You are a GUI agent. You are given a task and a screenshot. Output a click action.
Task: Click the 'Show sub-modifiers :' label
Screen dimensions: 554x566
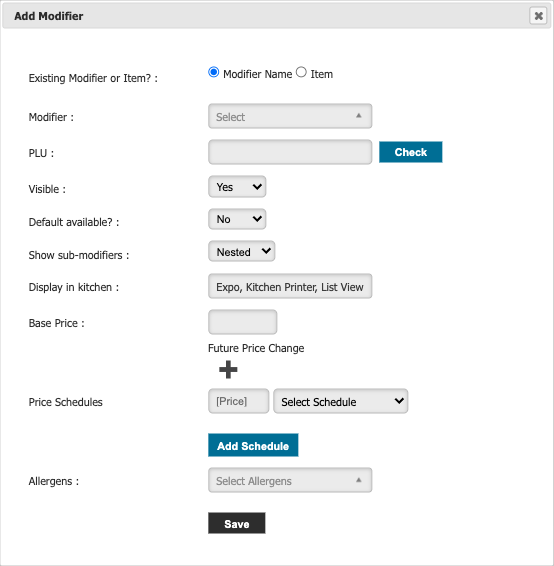coord(79,255)
